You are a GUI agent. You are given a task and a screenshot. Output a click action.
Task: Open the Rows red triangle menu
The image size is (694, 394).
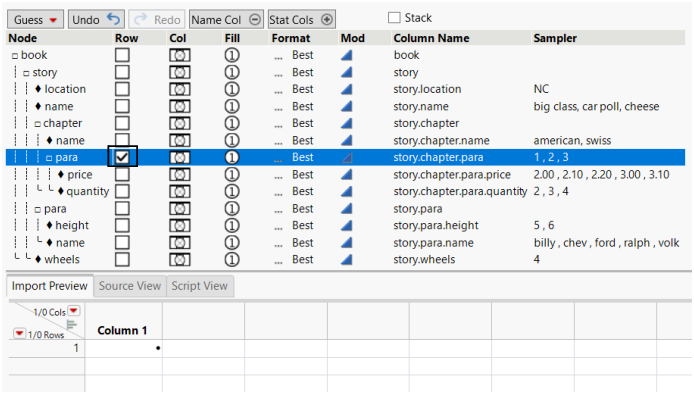click(19, 333)
